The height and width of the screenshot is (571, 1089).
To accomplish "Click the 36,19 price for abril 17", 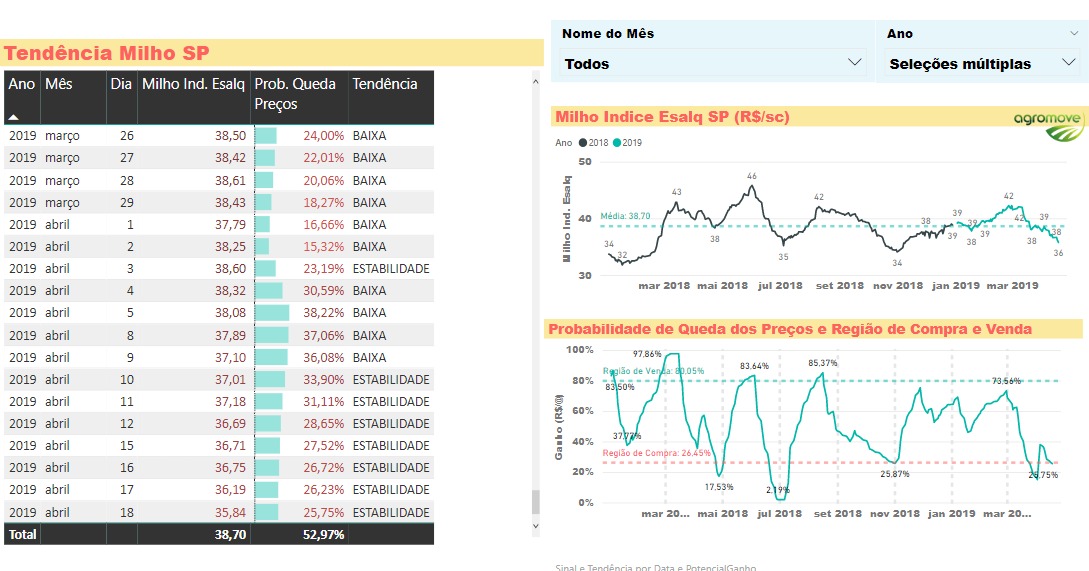I will point(230,490).
